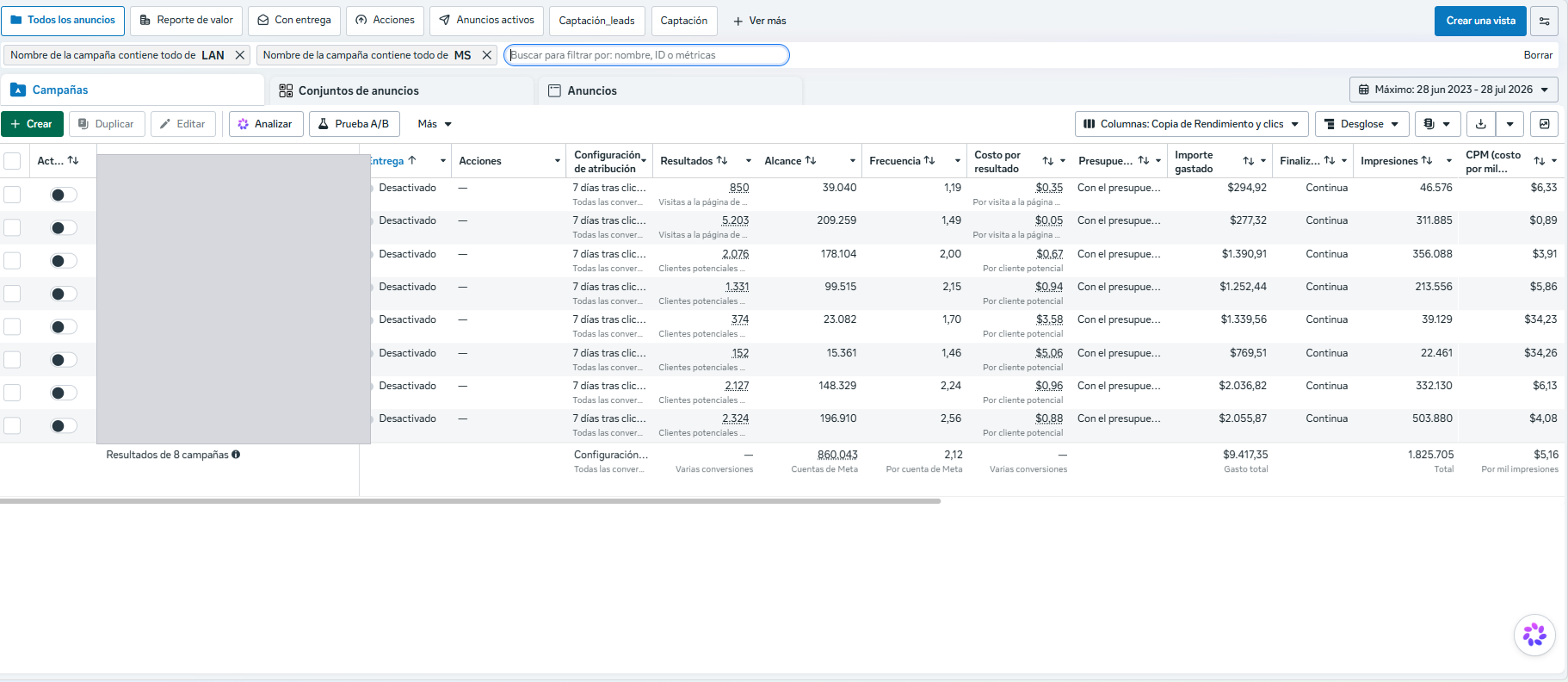Screen dimensions: 1568x682
Task: Sort by Importe gastado column arrows
Action: (1249, 161)
